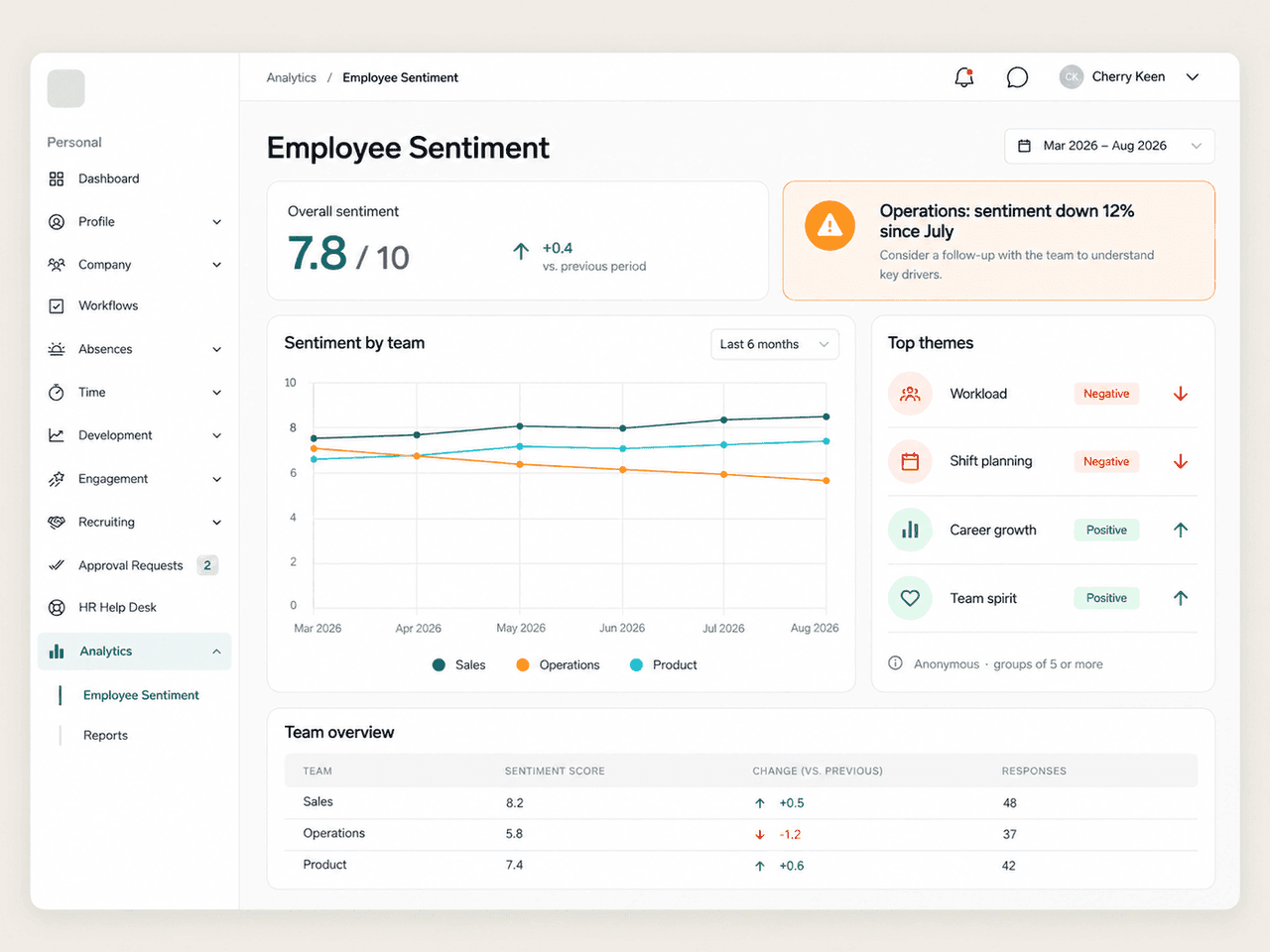Click the orange warning alert icon
The image size is (1270, 952).
[x=829, y=225]
